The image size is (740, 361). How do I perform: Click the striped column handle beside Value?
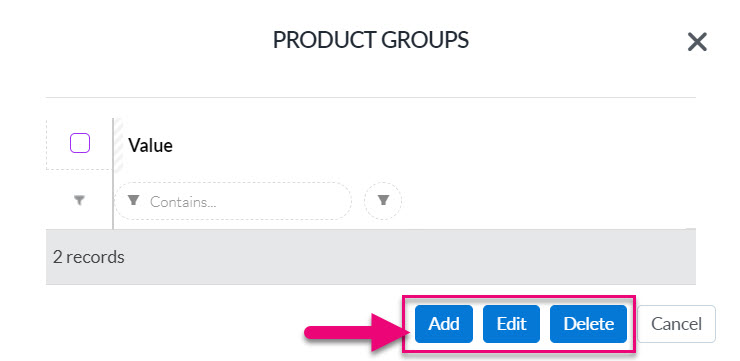(x=118, y=144)
